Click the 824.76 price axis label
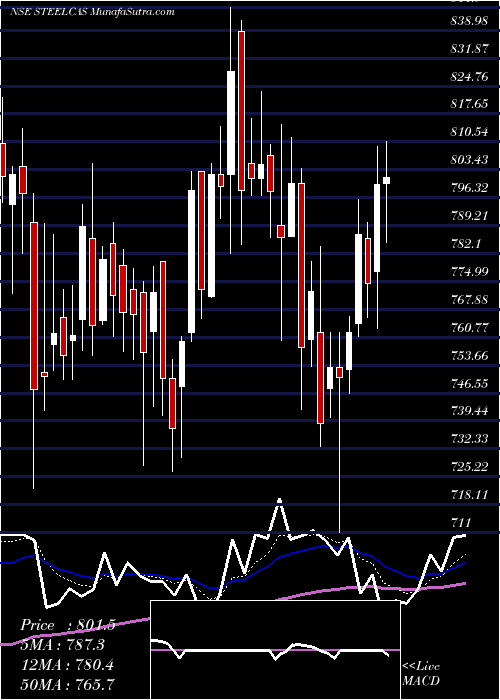Screen dimensions: 500x700 [x=469, y=77]
